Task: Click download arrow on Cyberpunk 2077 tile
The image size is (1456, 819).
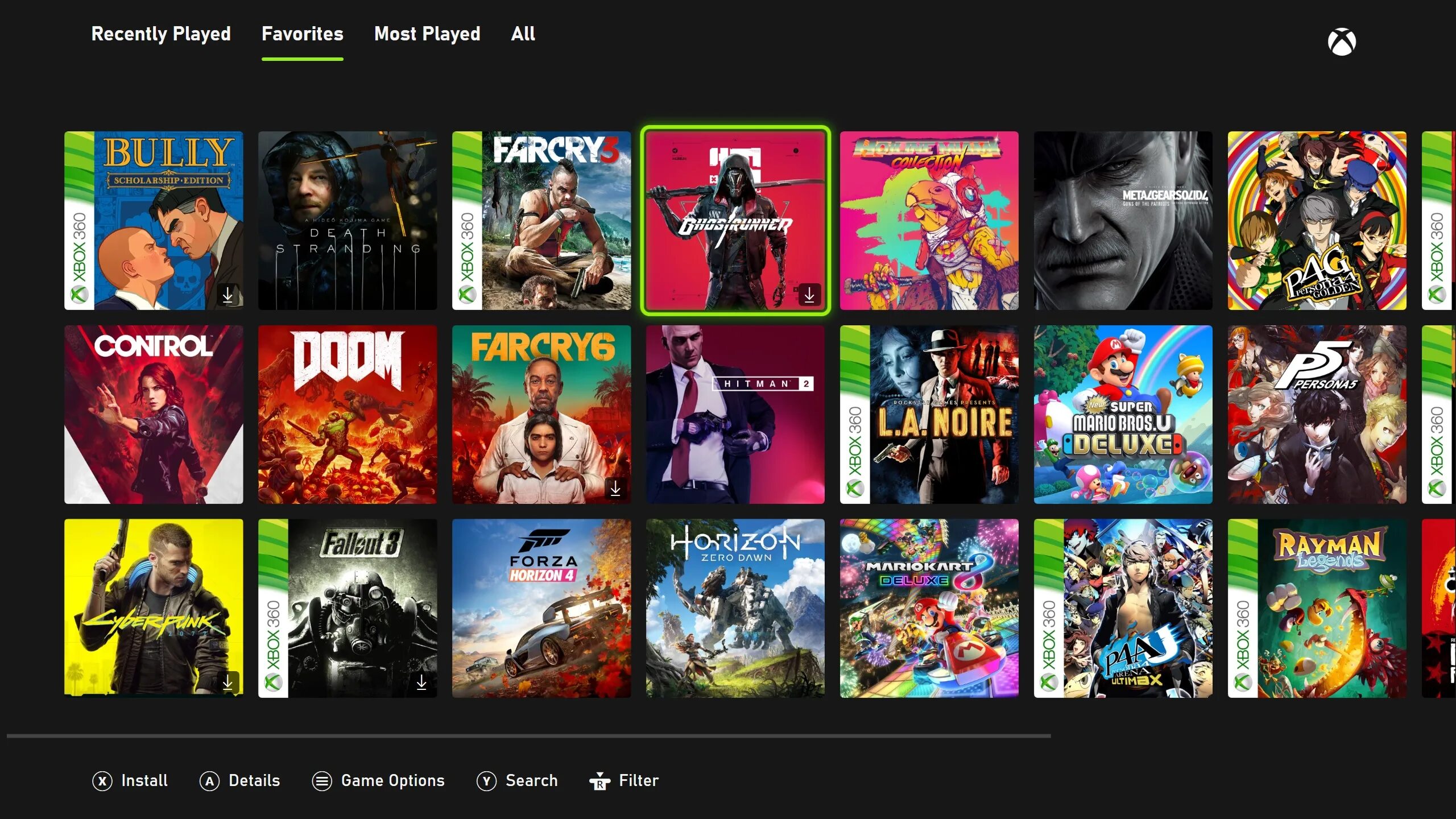Action: [227, 682]
